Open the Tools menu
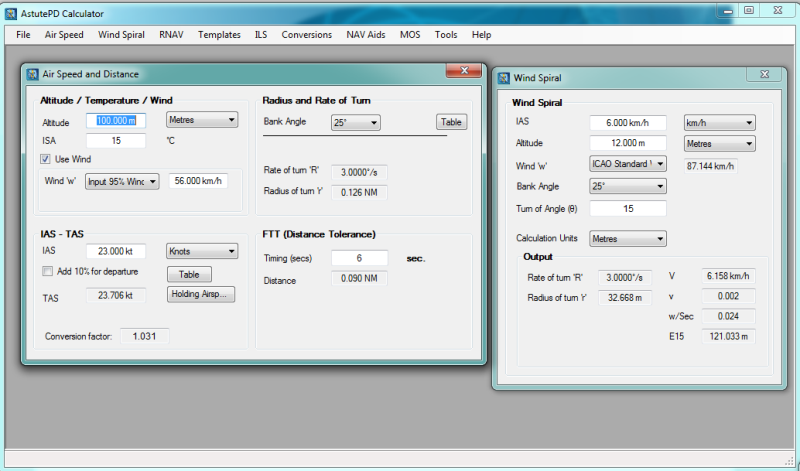The height and width of the screenshot is (471, 800). [x=445, y=35]
